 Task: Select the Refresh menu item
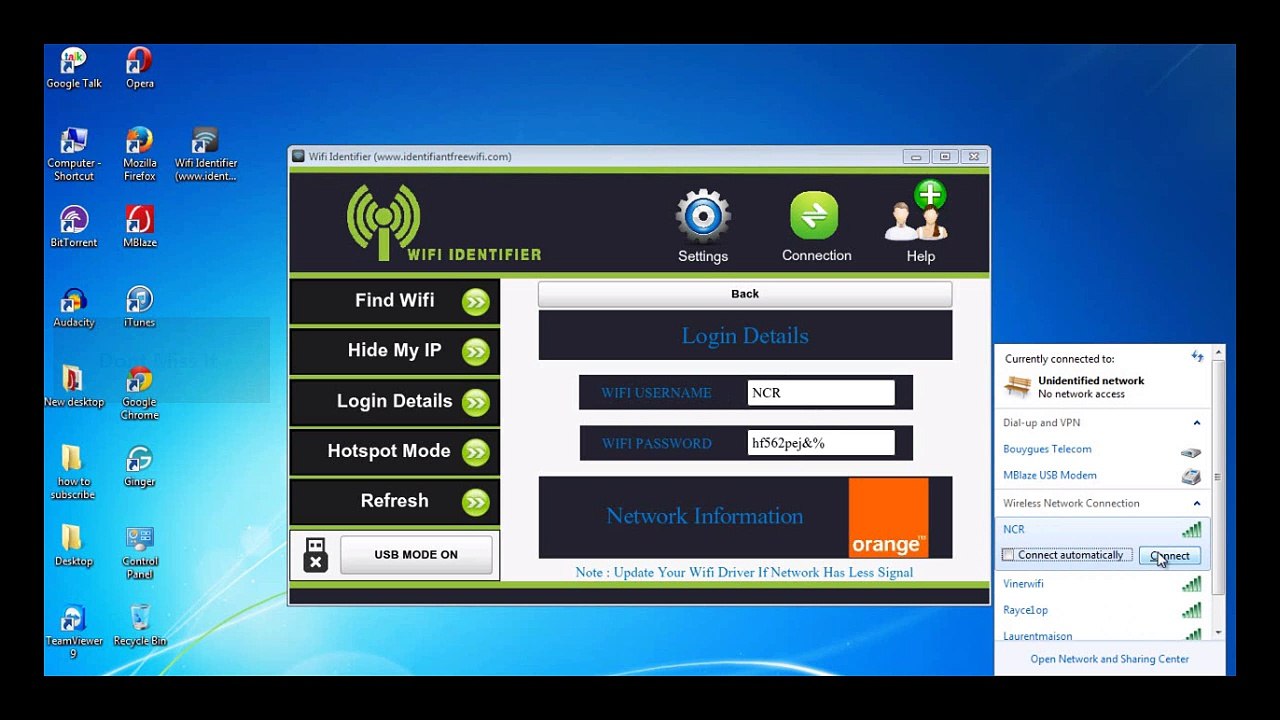394,503
